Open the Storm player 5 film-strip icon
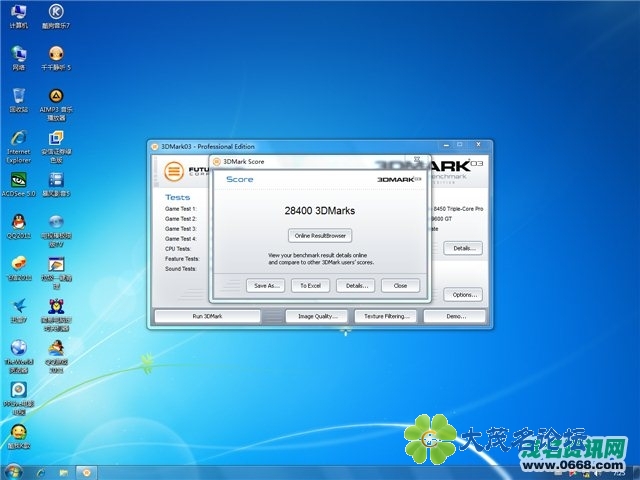This screenshot has width=640, height=480. click(x=56, y=184)
